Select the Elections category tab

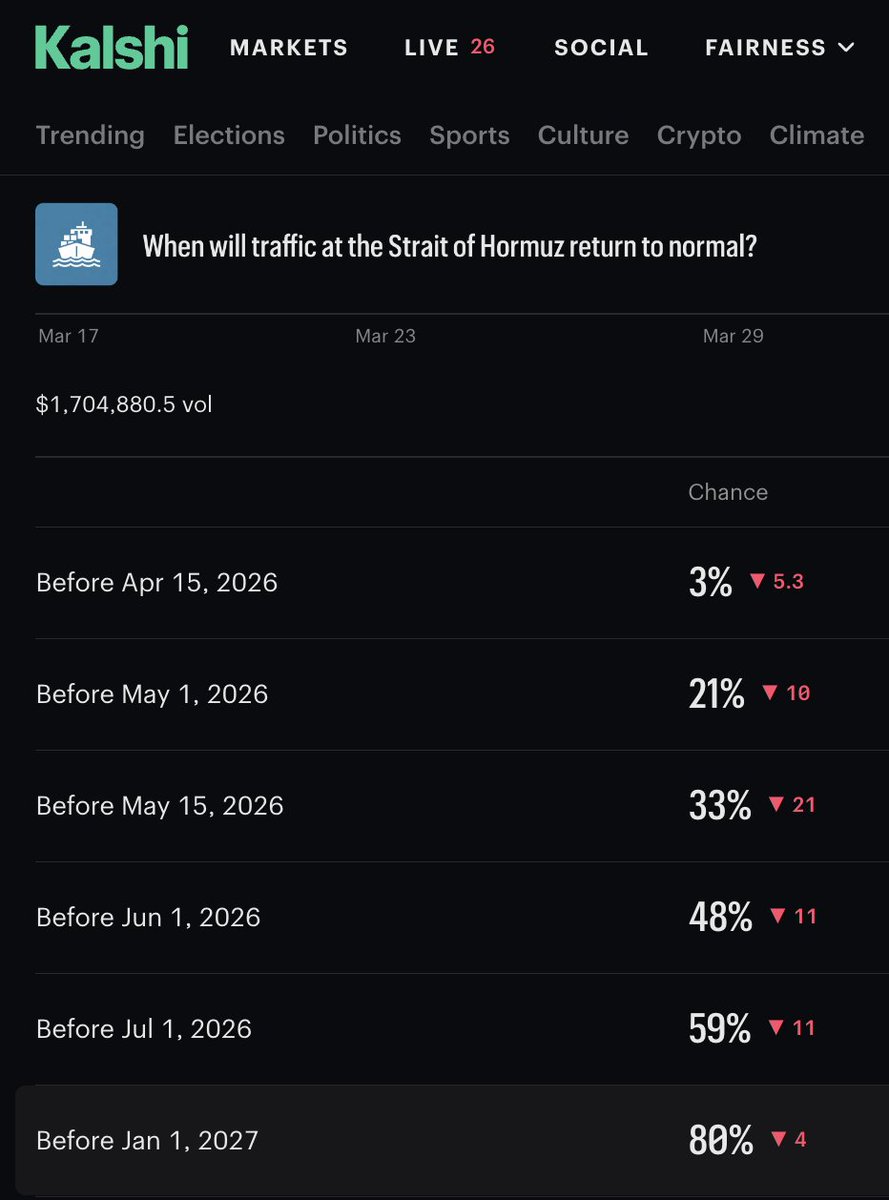click(x=229, y=135)
